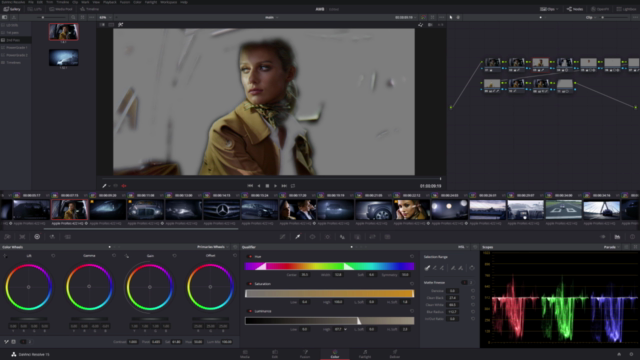Screen dimensions: 640x360
Task: Open the File menu
Action: point(31,2)
